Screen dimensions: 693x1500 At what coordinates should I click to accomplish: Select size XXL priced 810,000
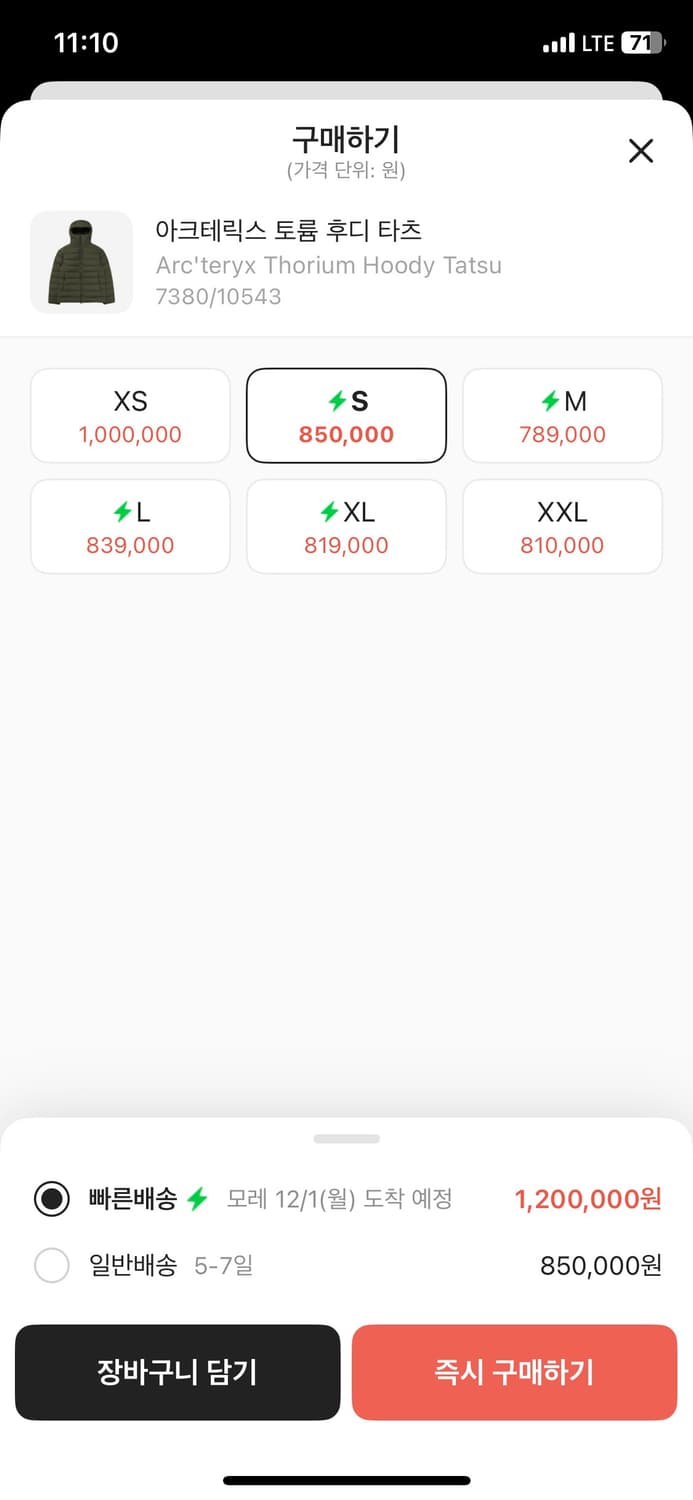[x=562, y=526]
